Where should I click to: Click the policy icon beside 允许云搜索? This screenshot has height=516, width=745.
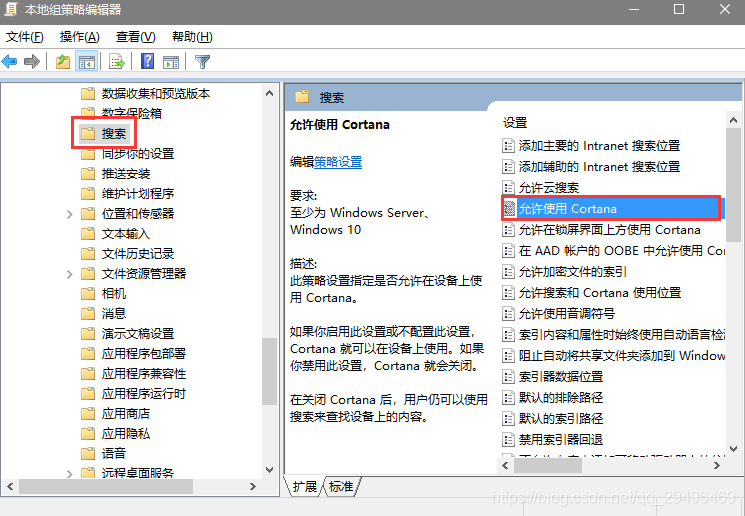pyautogui.click(x=508, y=187)
